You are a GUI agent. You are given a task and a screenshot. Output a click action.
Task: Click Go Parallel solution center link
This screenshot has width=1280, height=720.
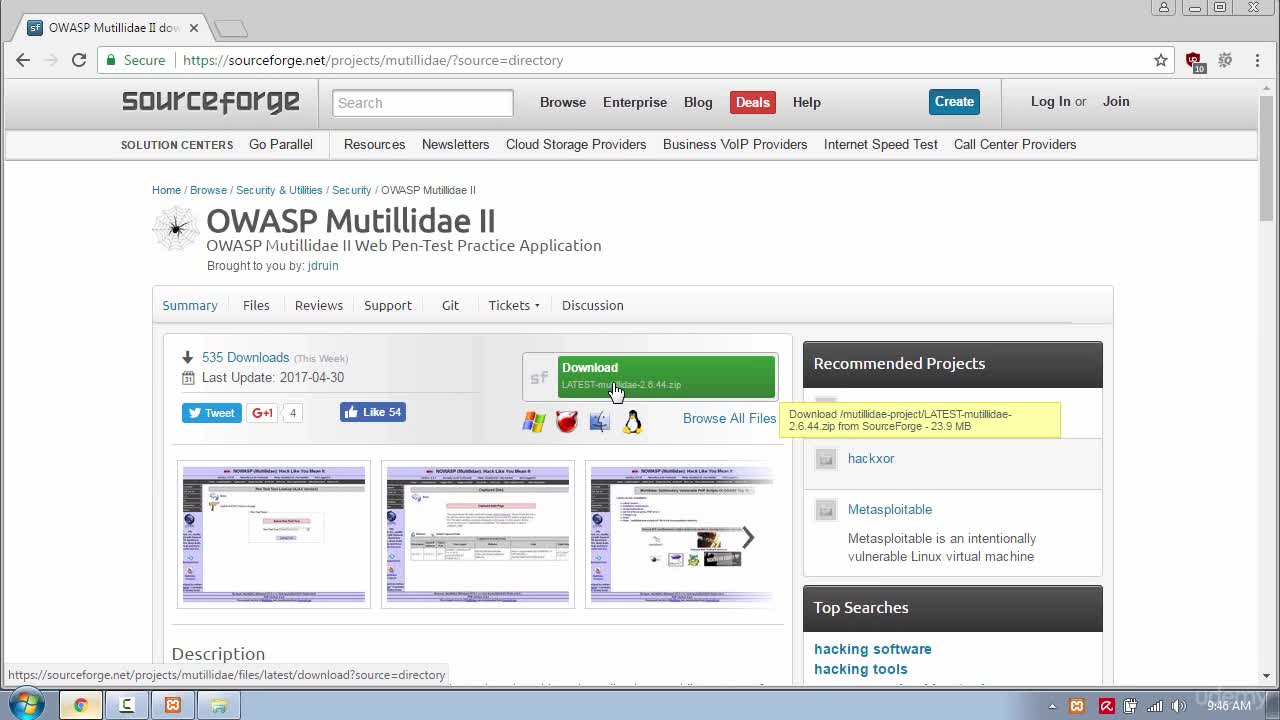point(281,144)
